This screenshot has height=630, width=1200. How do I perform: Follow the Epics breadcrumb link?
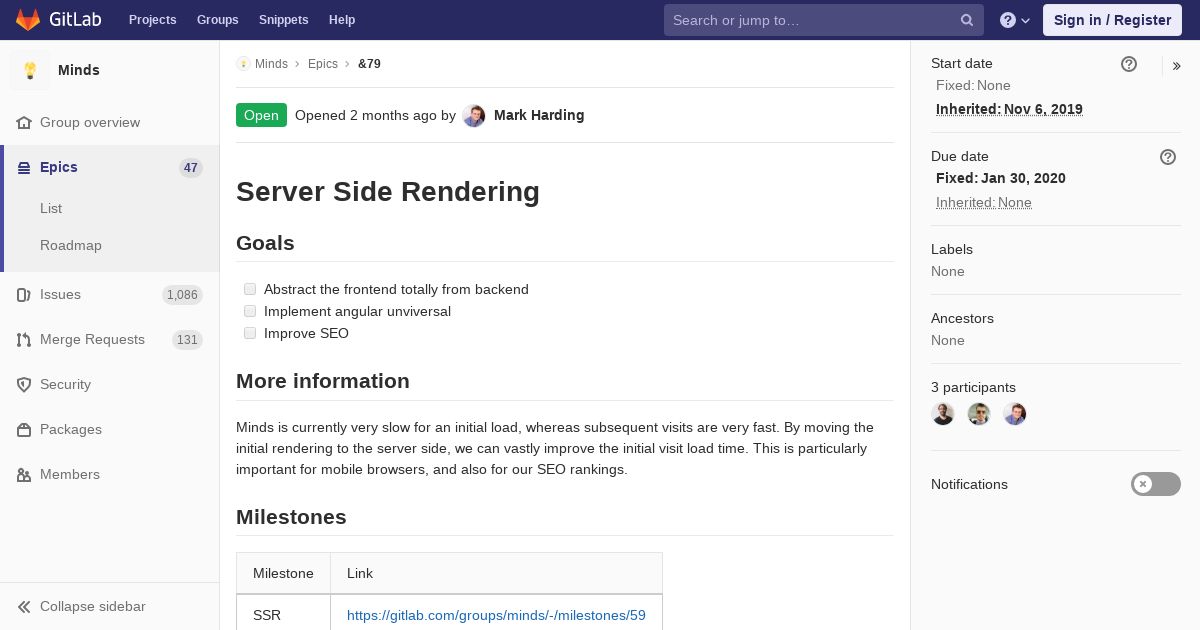(x=323, y=64)
